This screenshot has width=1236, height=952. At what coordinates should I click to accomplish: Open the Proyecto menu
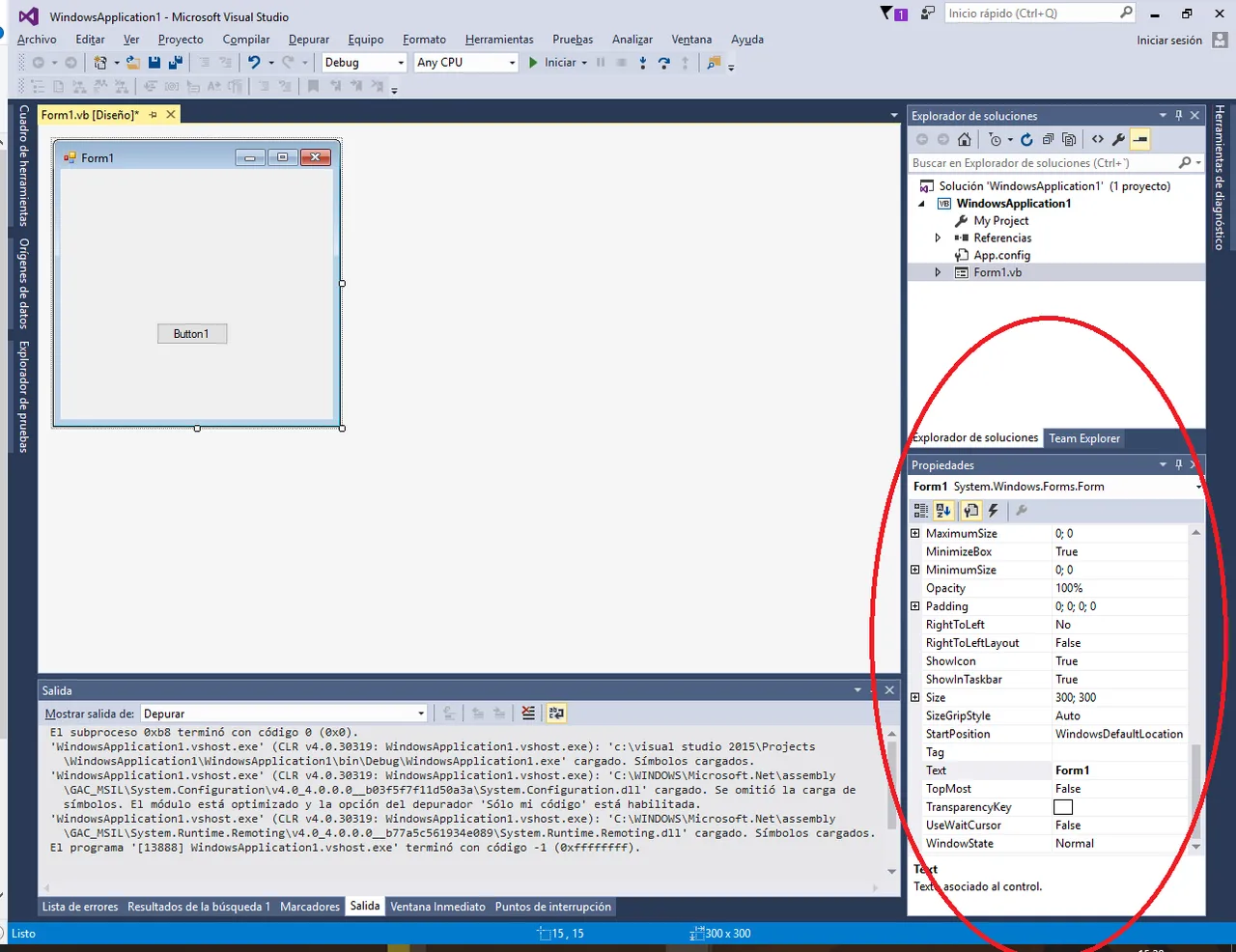pos(181,40)
